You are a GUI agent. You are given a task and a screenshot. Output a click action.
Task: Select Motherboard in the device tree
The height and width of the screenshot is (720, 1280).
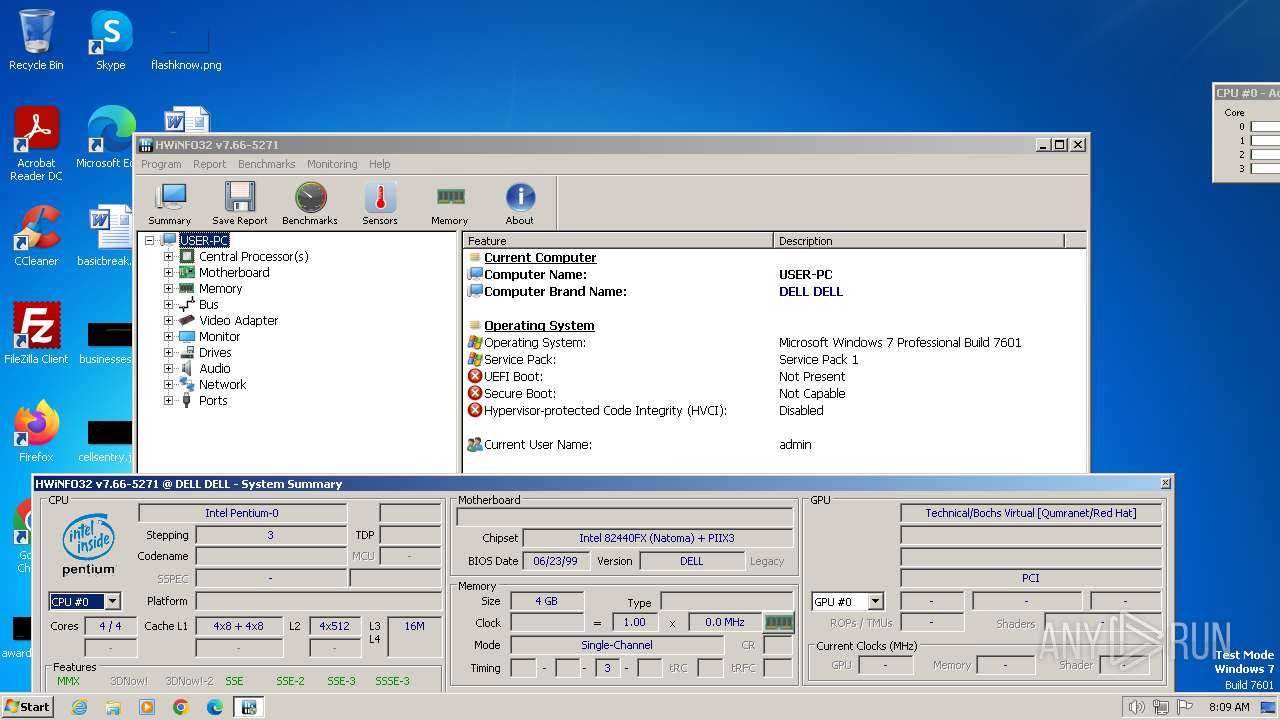[x=234, y=272]
